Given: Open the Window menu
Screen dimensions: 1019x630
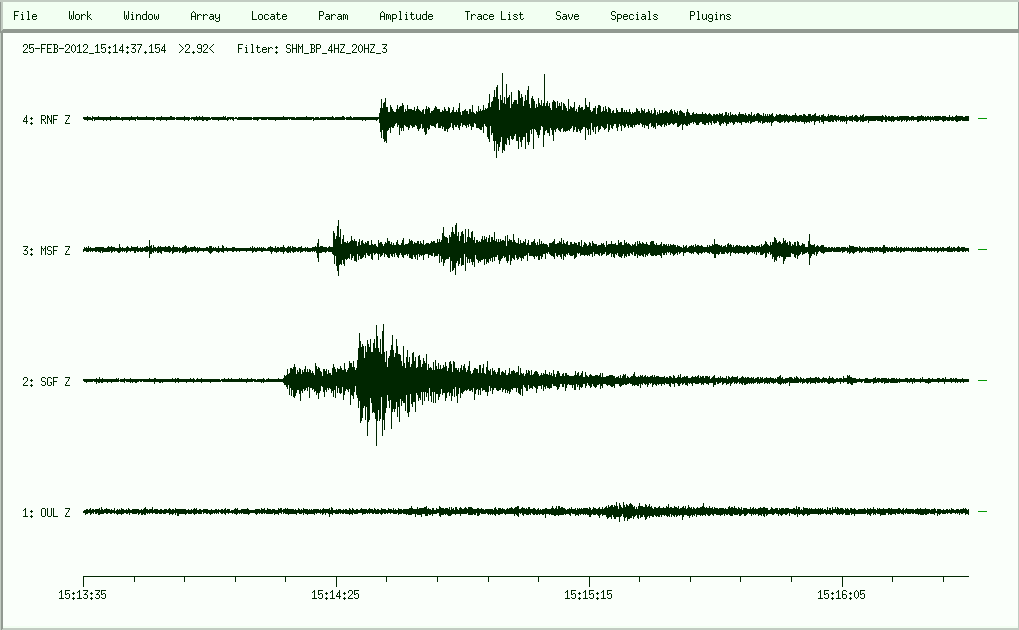Looking at the screenshot, I should pos(141,16).
